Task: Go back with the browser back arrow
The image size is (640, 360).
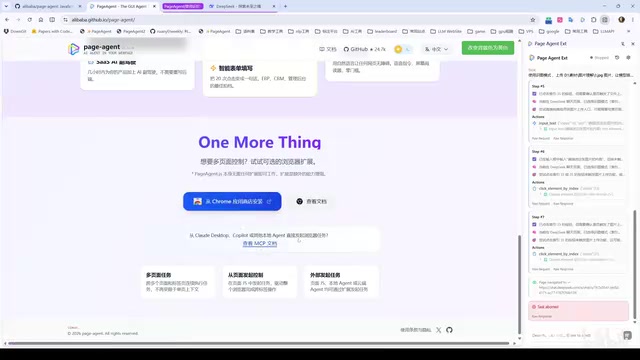Action: point(7,20)
